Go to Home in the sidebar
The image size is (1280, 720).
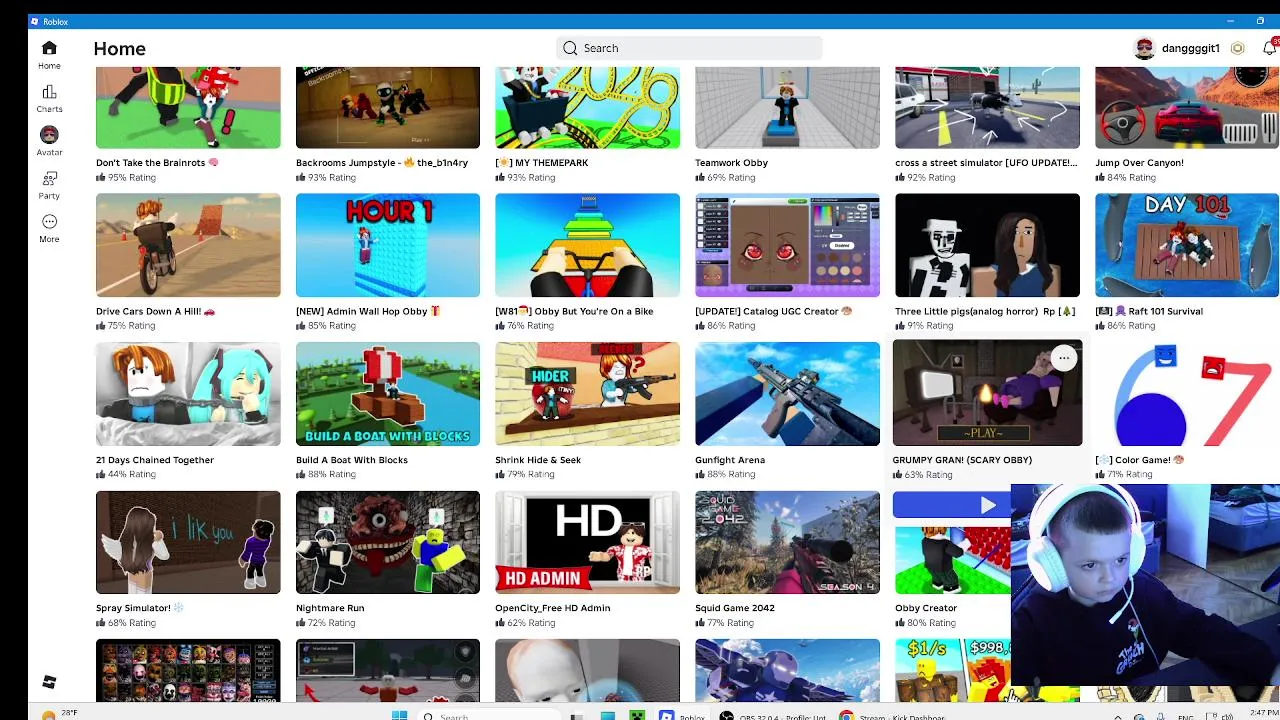(x=49, y=55)
